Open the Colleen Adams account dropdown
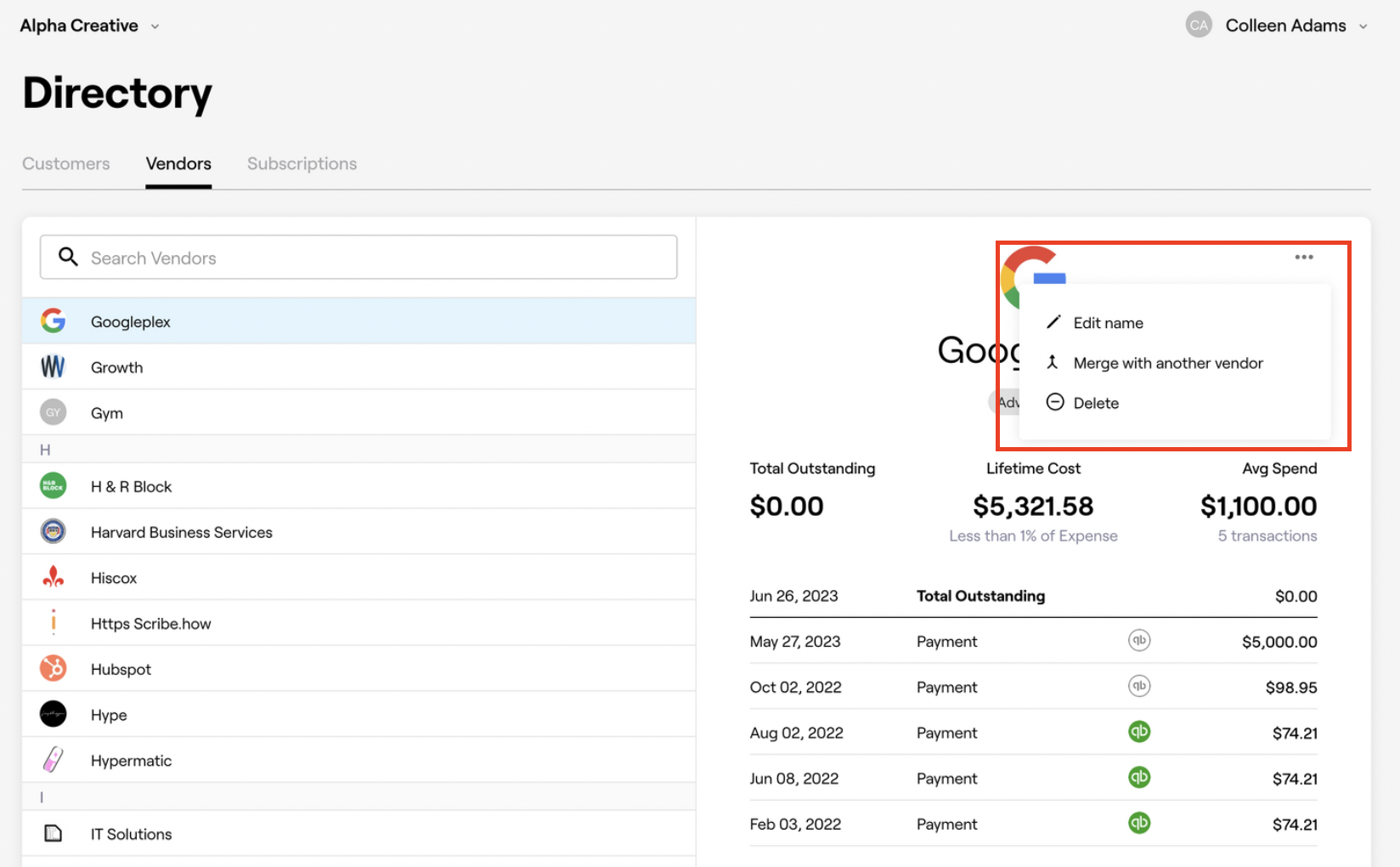 1296,25
